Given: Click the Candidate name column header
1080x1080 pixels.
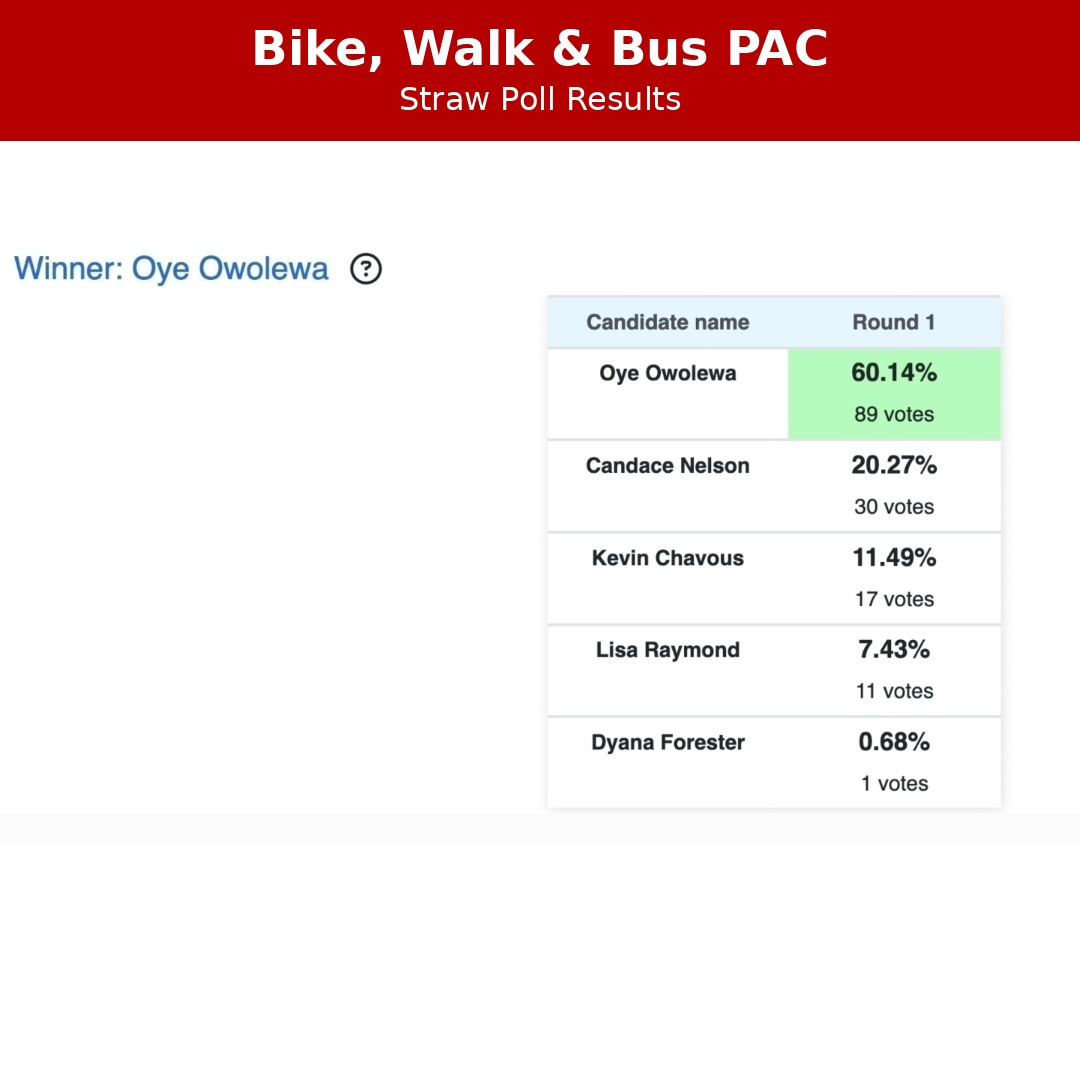Looking at the screenshot, I should click(667, 322).
